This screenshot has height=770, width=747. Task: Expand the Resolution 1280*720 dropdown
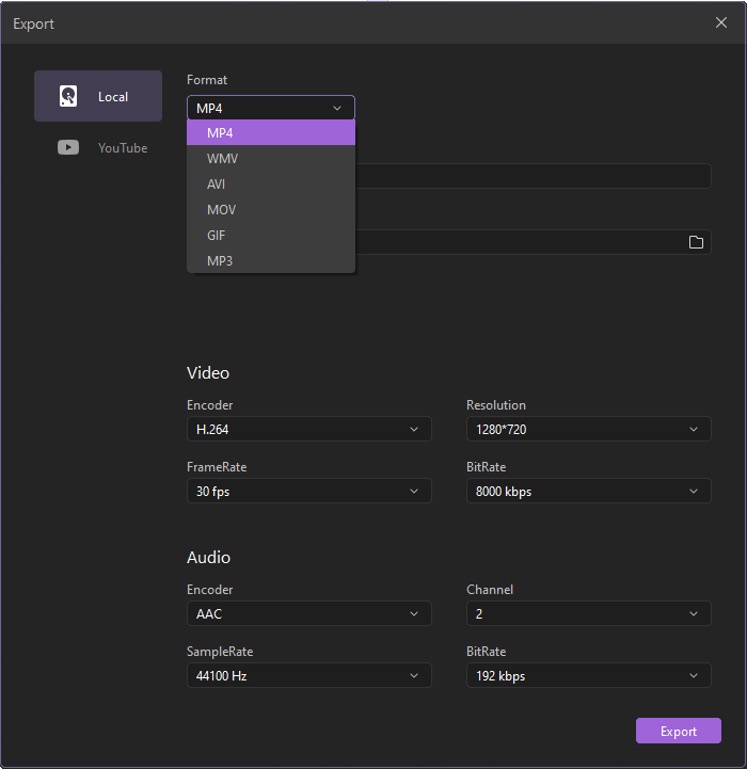pyautogui.click(x=588, y=429)
